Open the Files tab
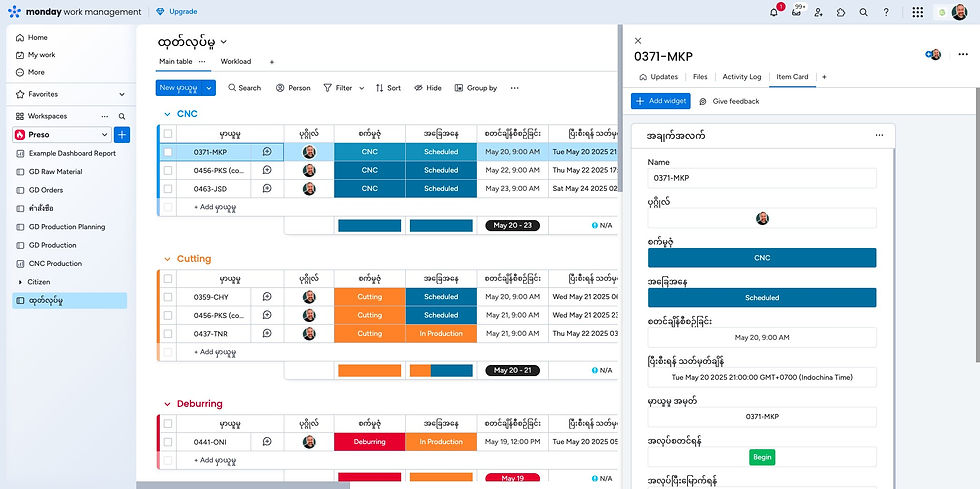Viewport: 980px width, 489px height. pos(700,77)
